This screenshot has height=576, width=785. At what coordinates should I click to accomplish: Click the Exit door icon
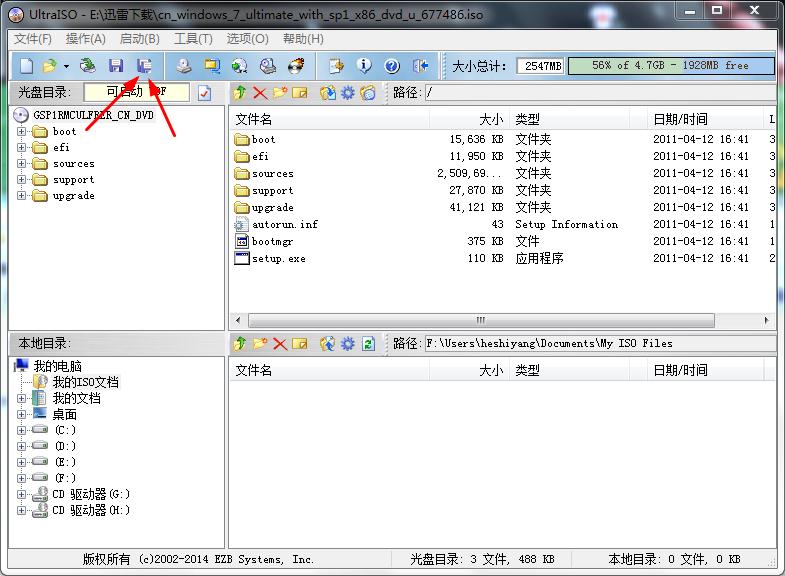[421, 66]
